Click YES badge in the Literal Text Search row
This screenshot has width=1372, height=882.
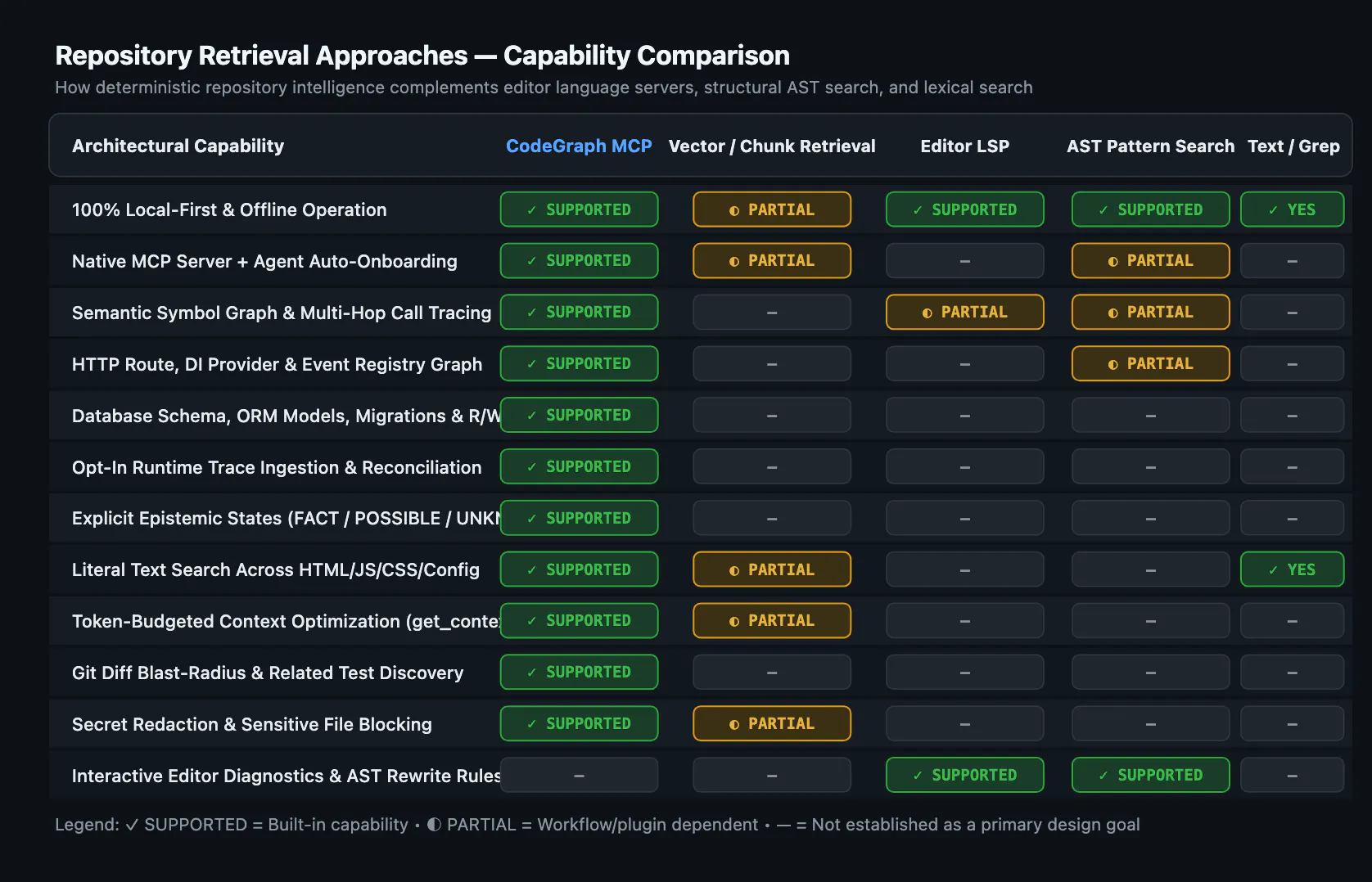click(1292, 569)
